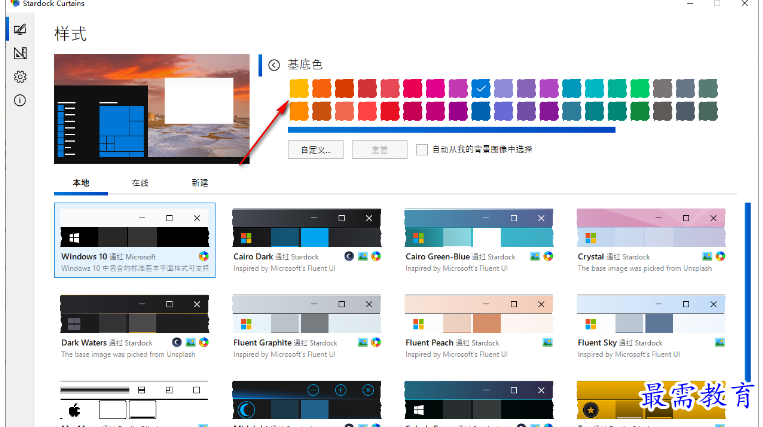Select the Windows 10 style card
Image resolution: width=763 pixels, height=427 pixels.
[x=135, y=240]
